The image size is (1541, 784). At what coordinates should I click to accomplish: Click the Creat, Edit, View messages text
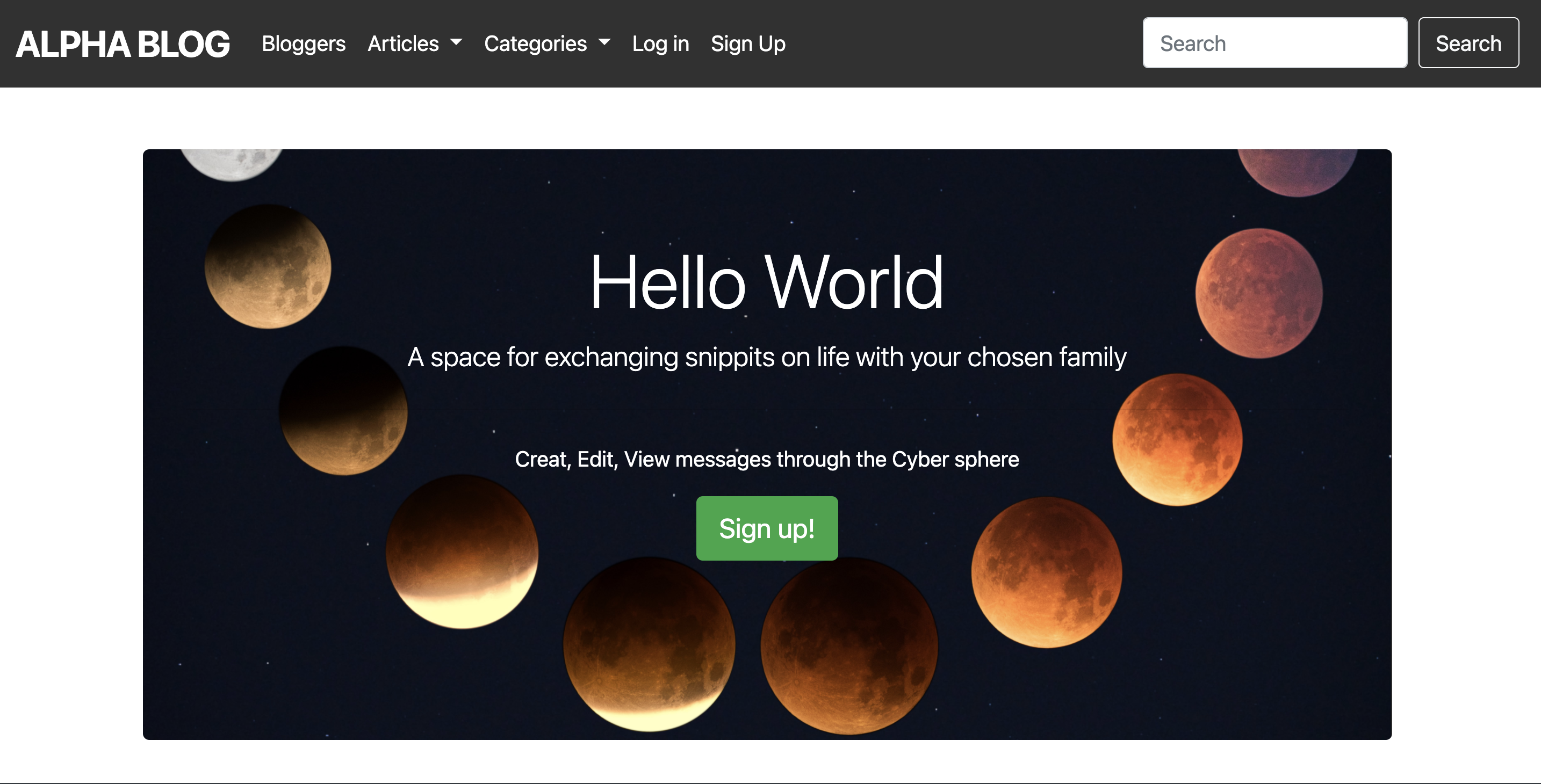tap(766, 459)
